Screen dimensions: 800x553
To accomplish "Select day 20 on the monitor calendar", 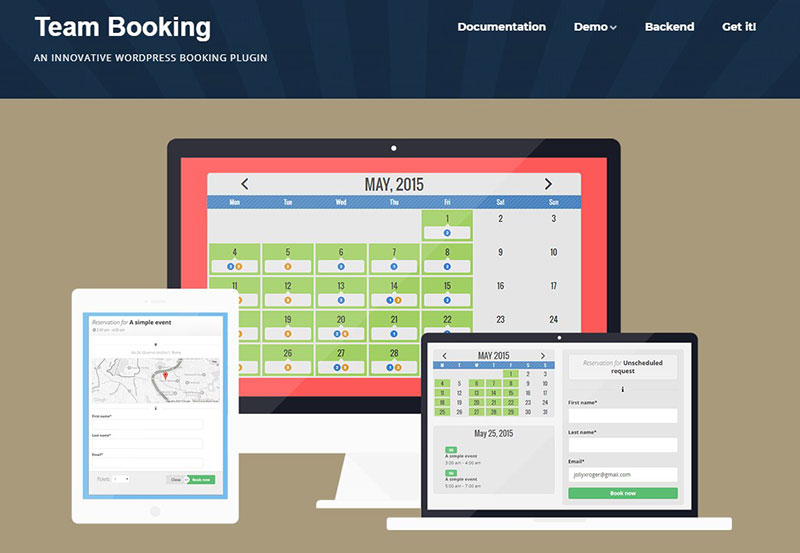I will tap(341, 326).
